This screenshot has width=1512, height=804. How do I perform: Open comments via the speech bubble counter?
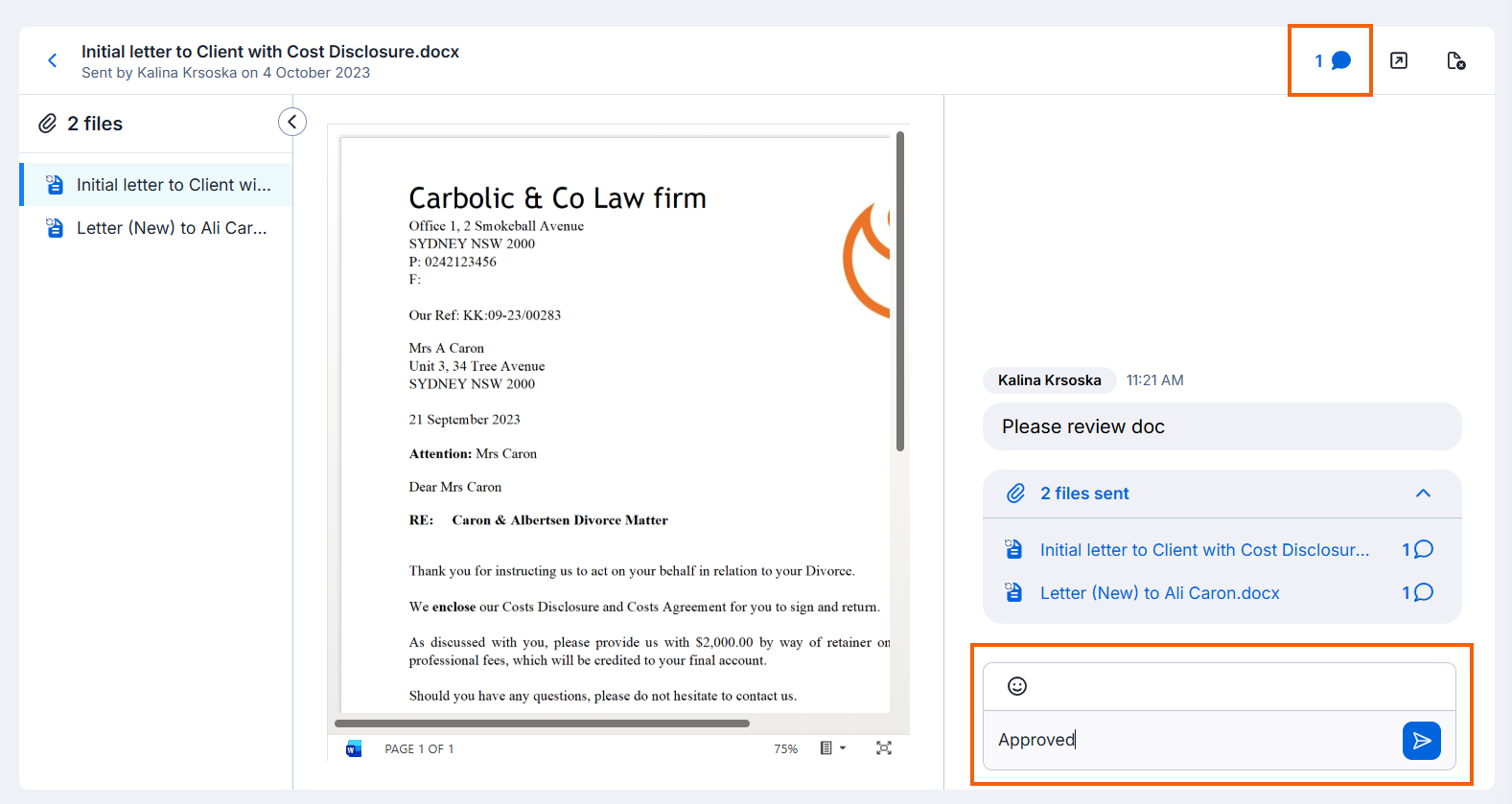(x=1332, y=60)
